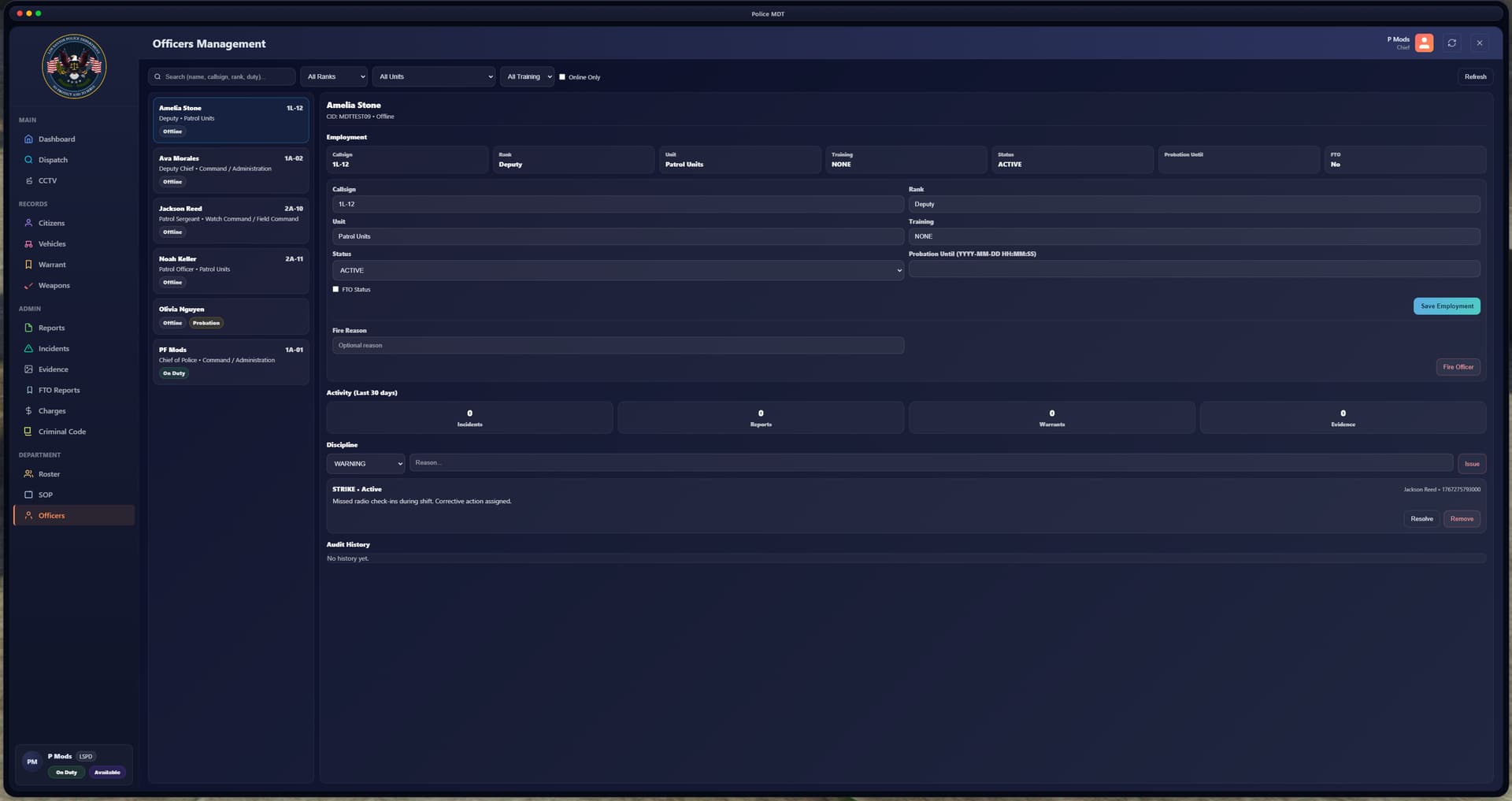Click the Incidents activity counter card
This screenshot has height=801, width=1512.
click(470, 417)
